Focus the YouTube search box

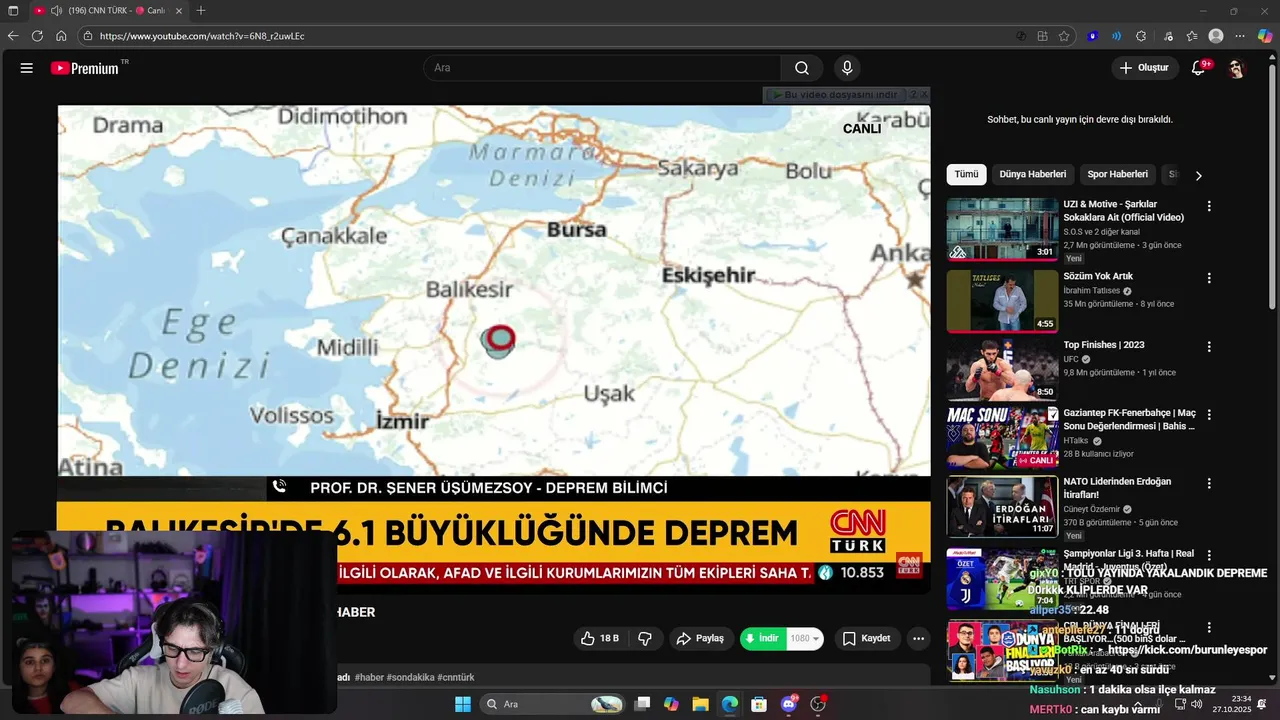(602, 68)
